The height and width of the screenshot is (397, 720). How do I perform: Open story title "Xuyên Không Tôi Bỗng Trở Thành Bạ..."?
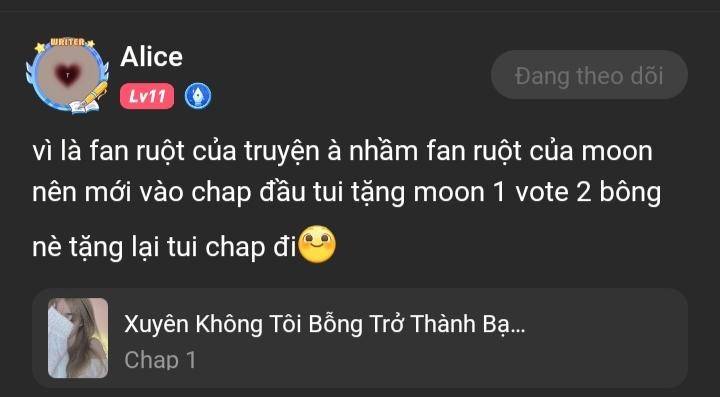click(x=324, y=324)
